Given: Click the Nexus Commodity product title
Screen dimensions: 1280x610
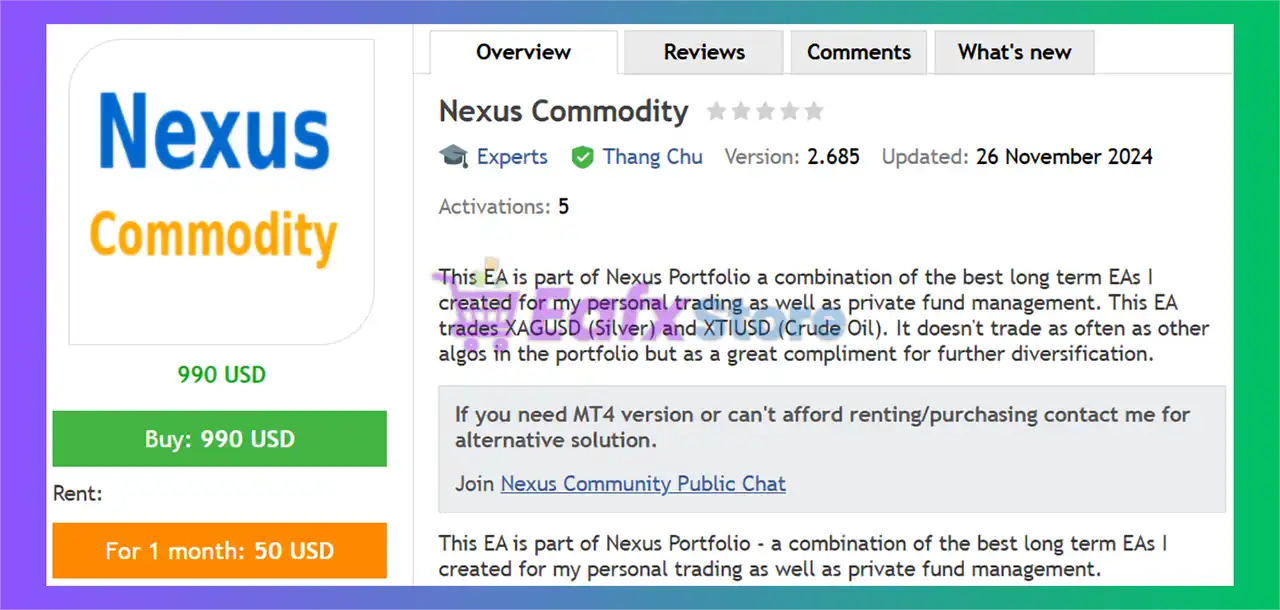Looking at the screenshot, I should coord(564,111).
